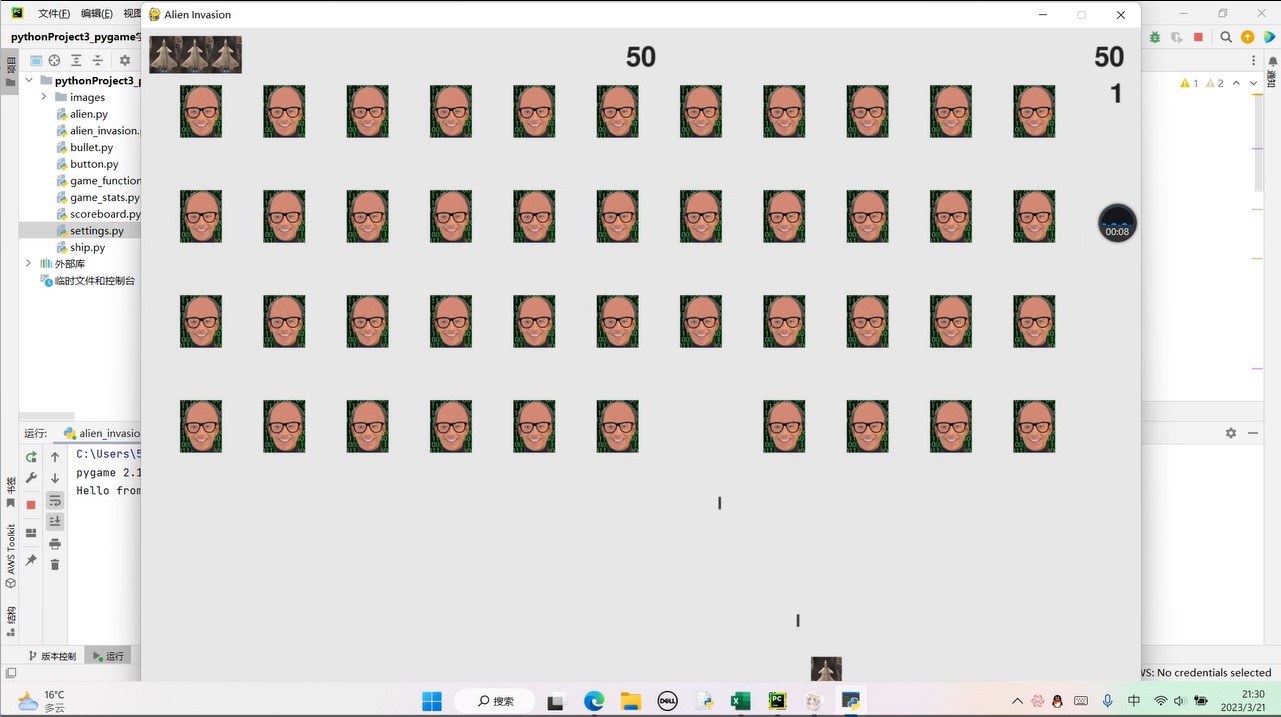Click the Rerun button in run panel

point(31,457)
